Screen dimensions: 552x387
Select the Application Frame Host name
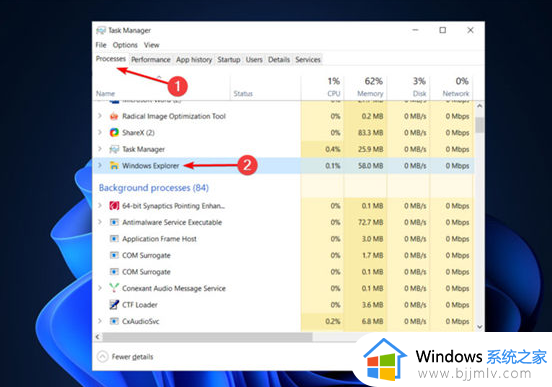tap(159, 239)
